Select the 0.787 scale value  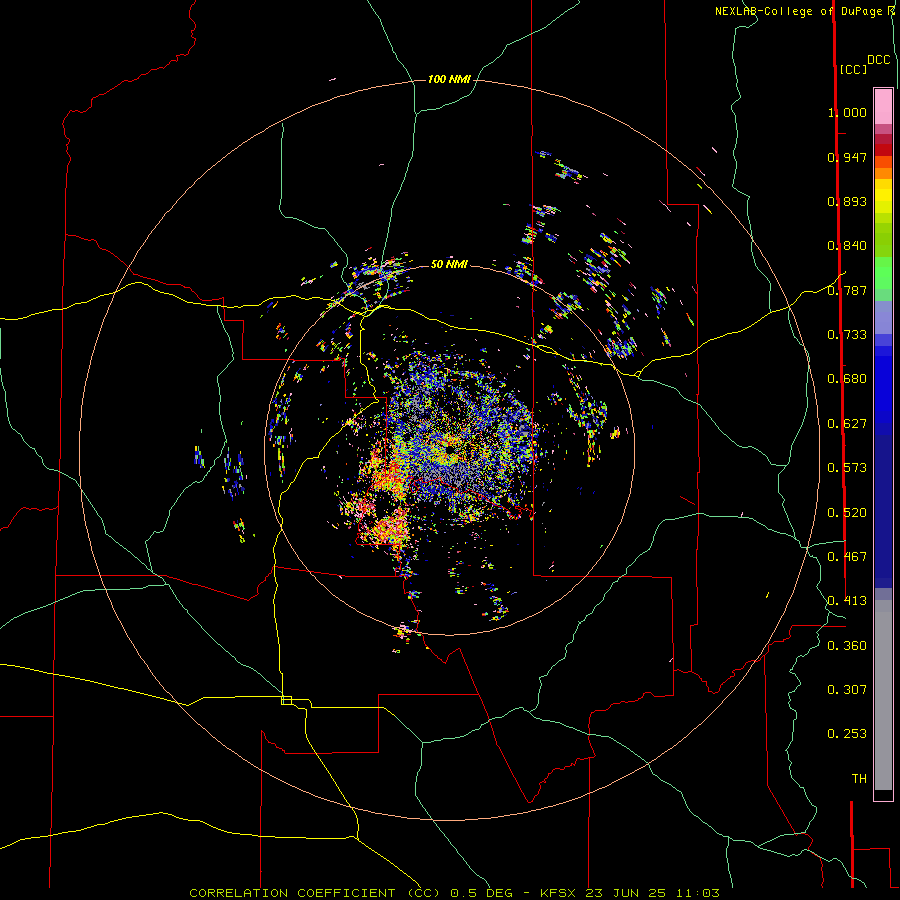pyautogui.click(x=847, y=290)
